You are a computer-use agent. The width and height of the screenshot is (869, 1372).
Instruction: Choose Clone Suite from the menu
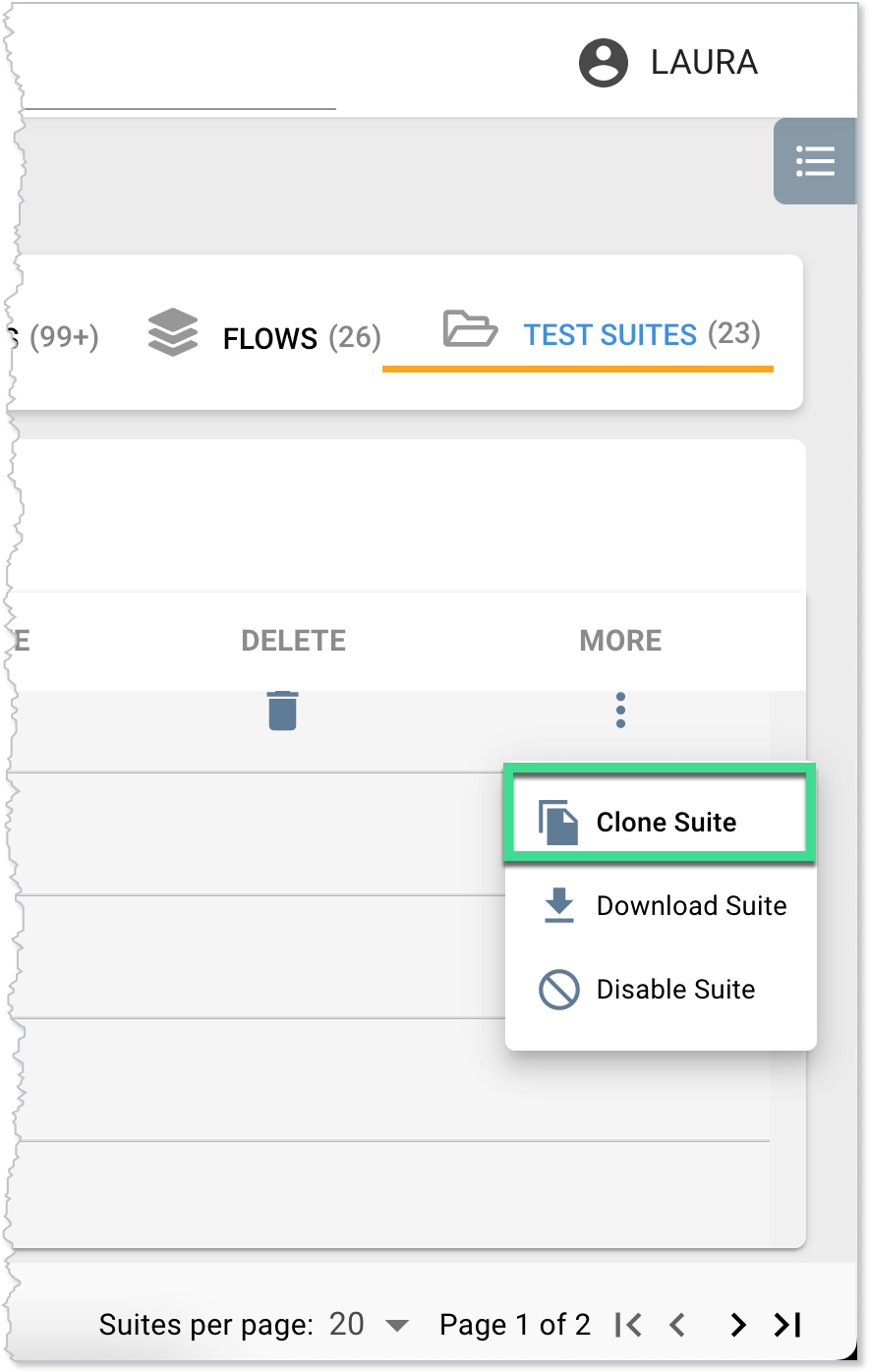[666, 823]
